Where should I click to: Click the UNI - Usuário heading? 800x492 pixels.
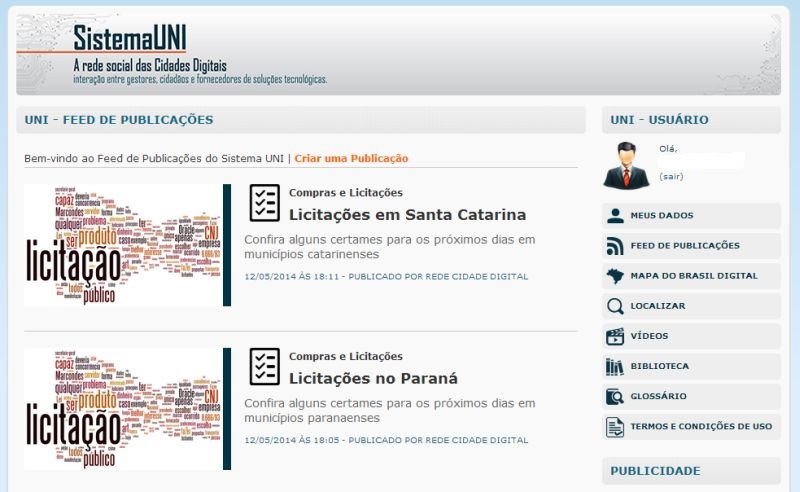659,120
